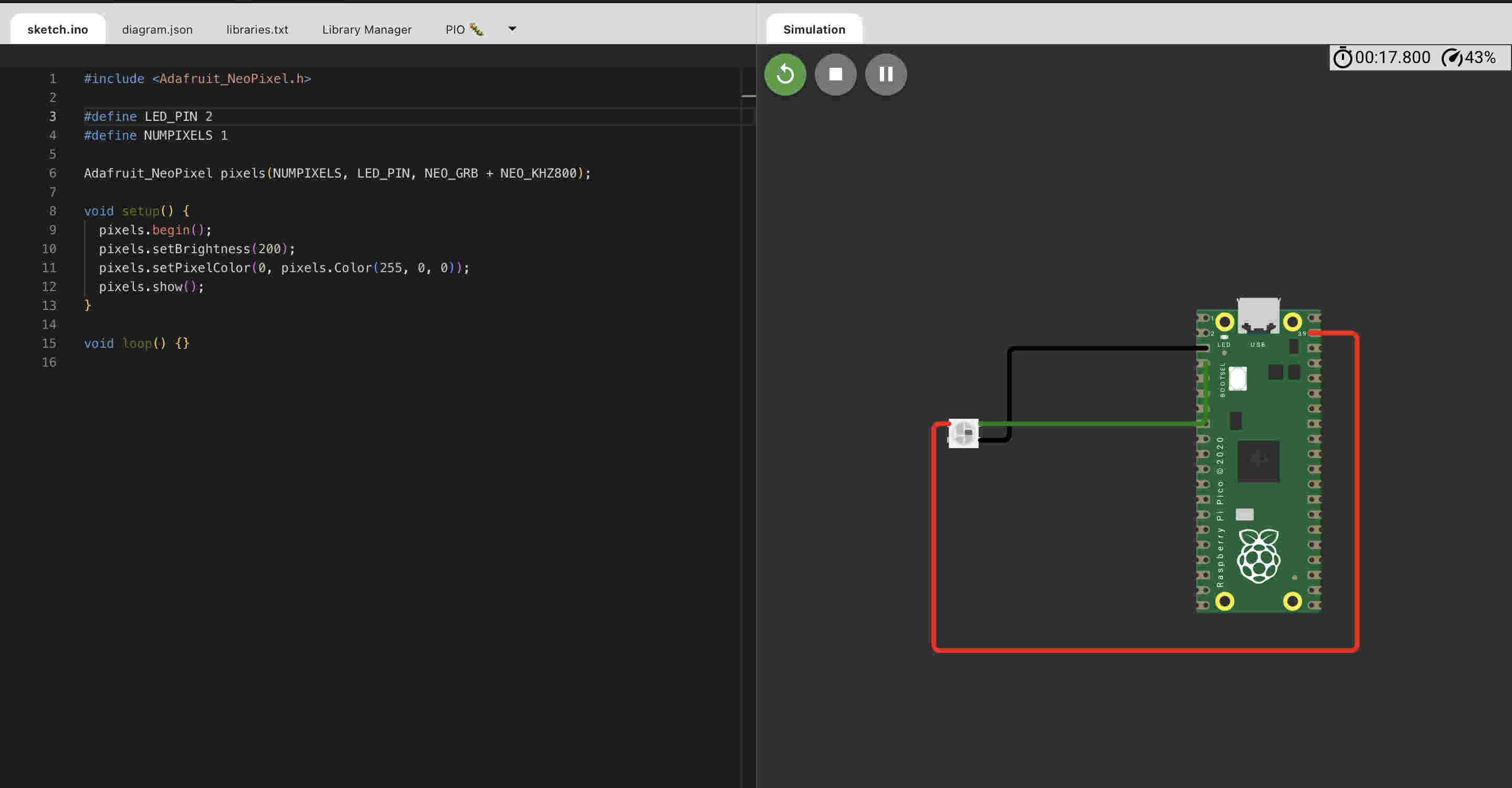
Task: Open the libraries.txt tab
Action: 257,29
